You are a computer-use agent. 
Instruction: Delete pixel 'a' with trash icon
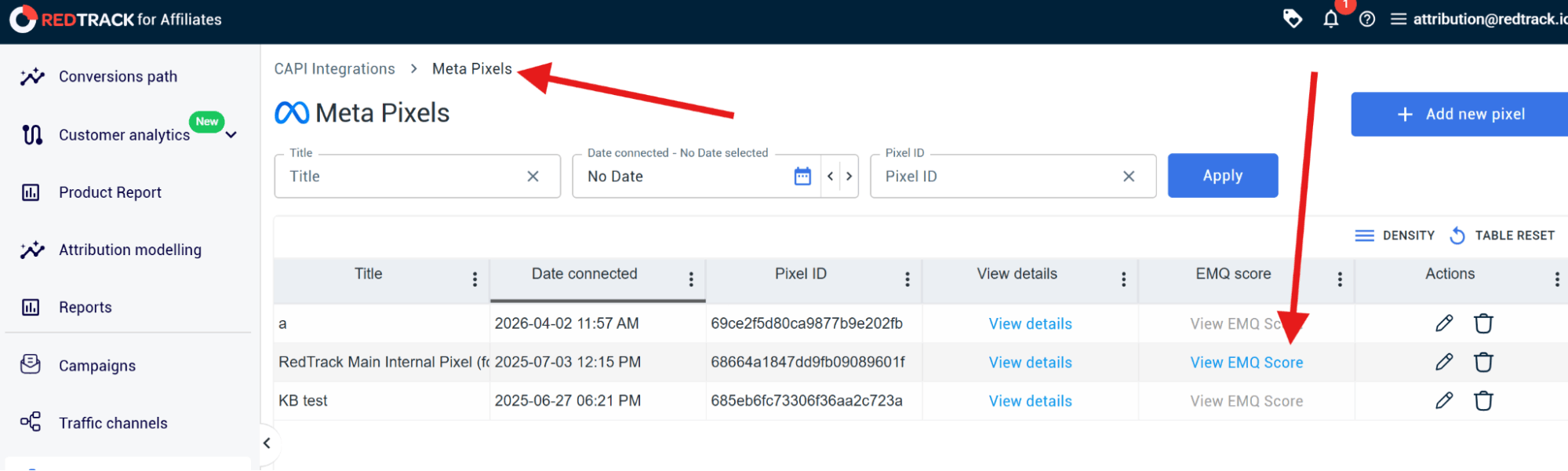(x=1483, y=323)
